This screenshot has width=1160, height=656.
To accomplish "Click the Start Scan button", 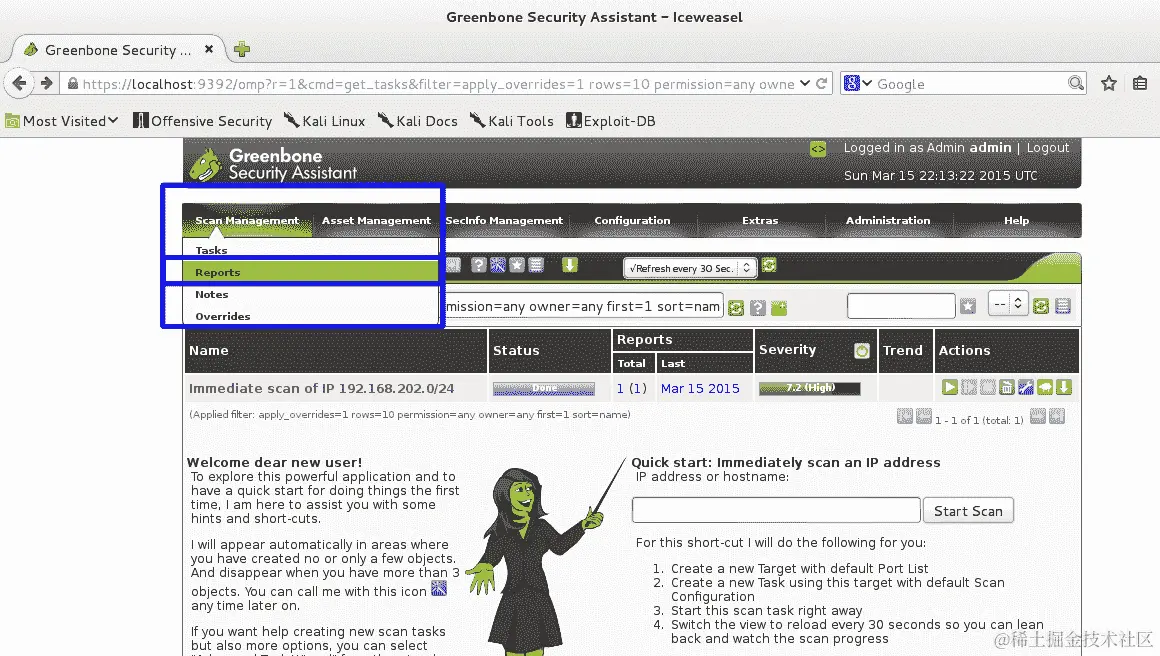I will pyautogui.click(x=968, y=511).
